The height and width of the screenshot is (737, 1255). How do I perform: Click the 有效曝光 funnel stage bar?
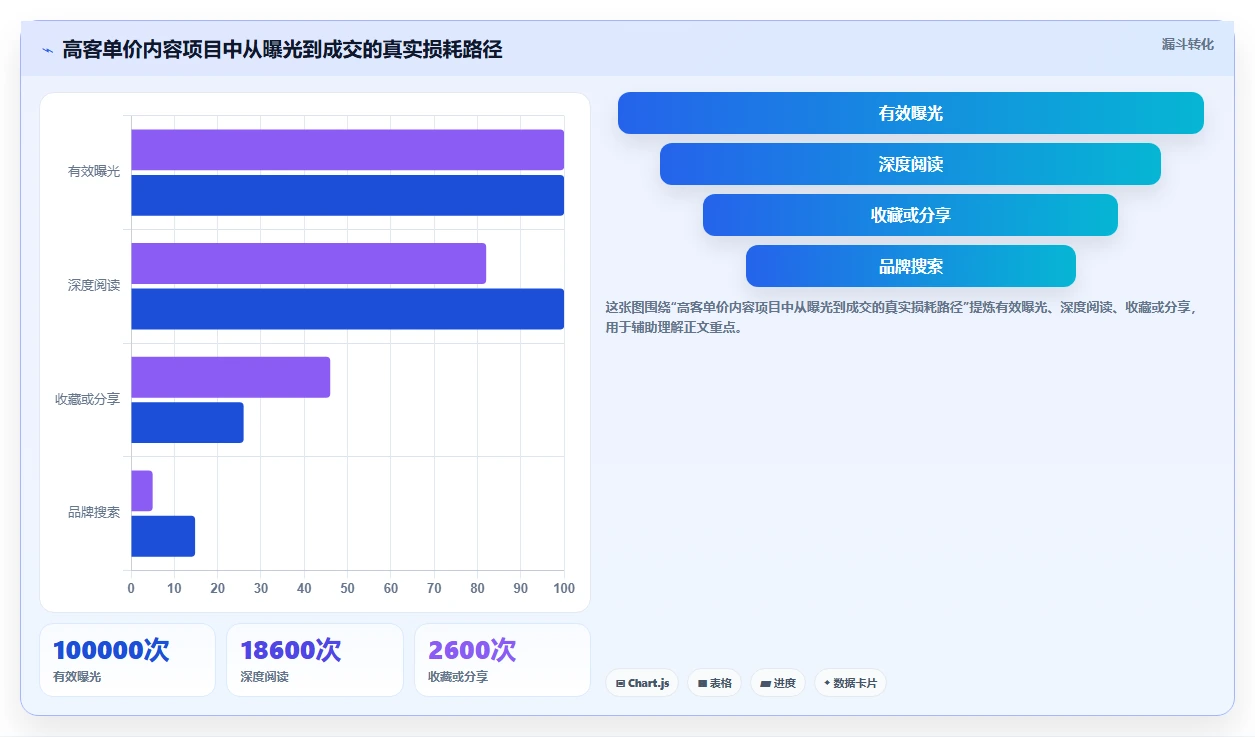click(911, 113)
